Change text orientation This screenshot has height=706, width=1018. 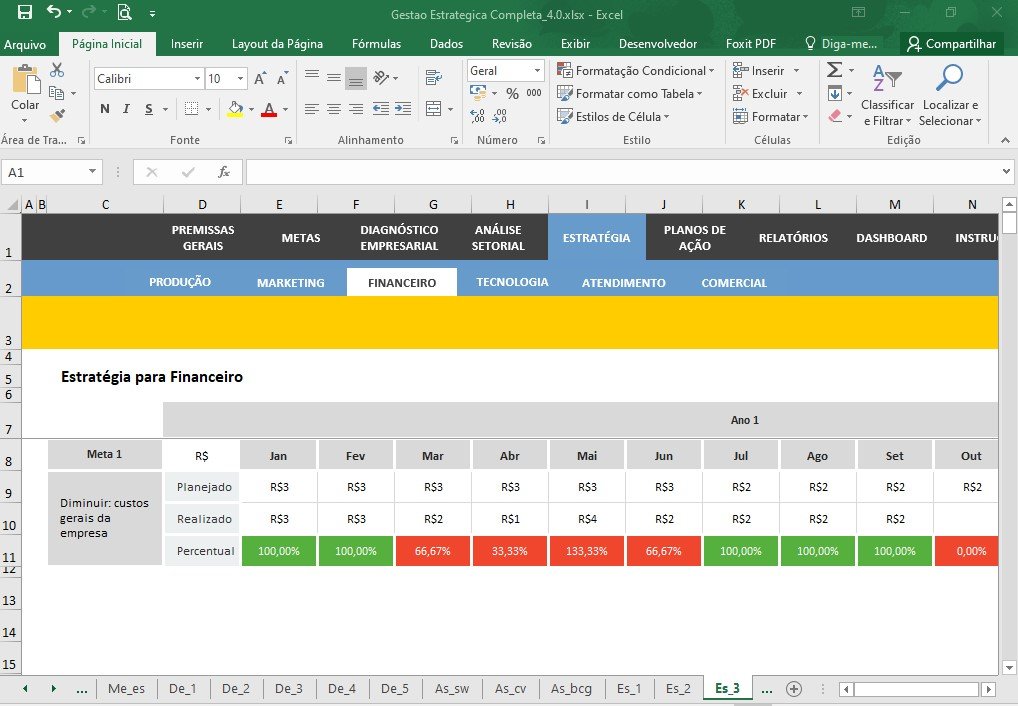pos(381,78)
